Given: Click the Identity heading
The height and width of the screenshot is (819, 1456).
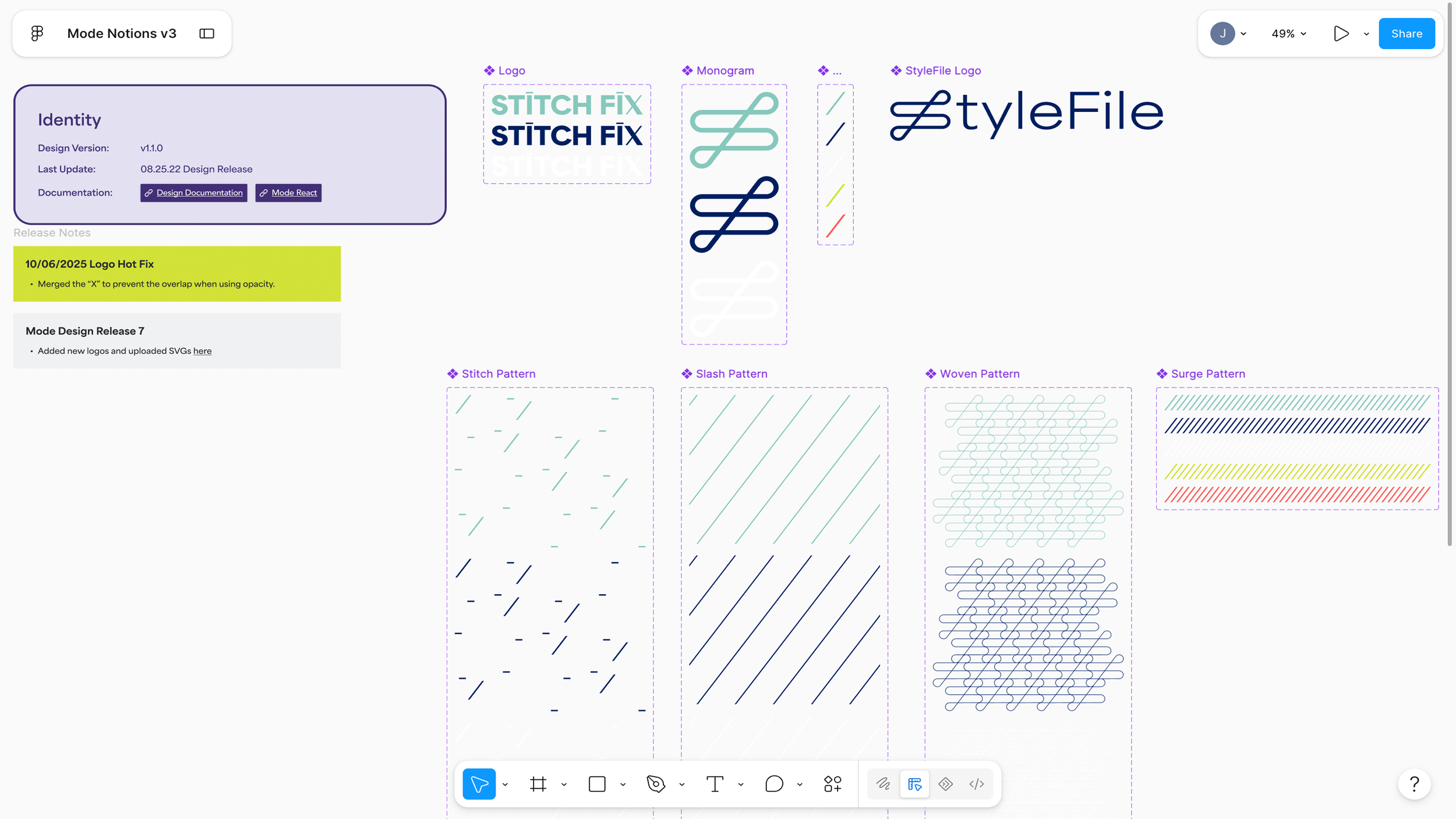Looking at the screenshot, I should pyautogui.click(x=69, y=119).
